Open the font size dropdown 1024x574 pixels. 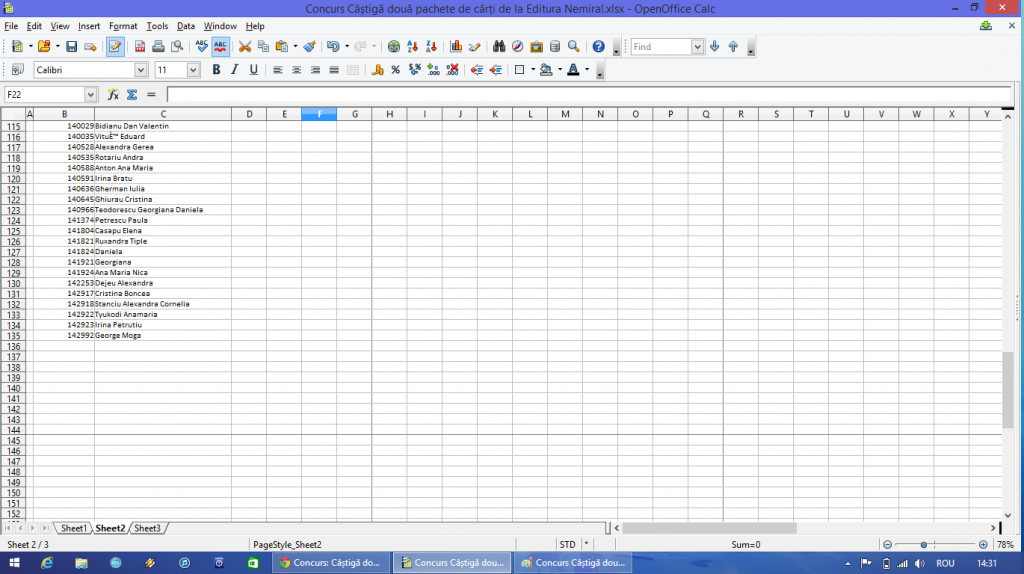point(193,70)
